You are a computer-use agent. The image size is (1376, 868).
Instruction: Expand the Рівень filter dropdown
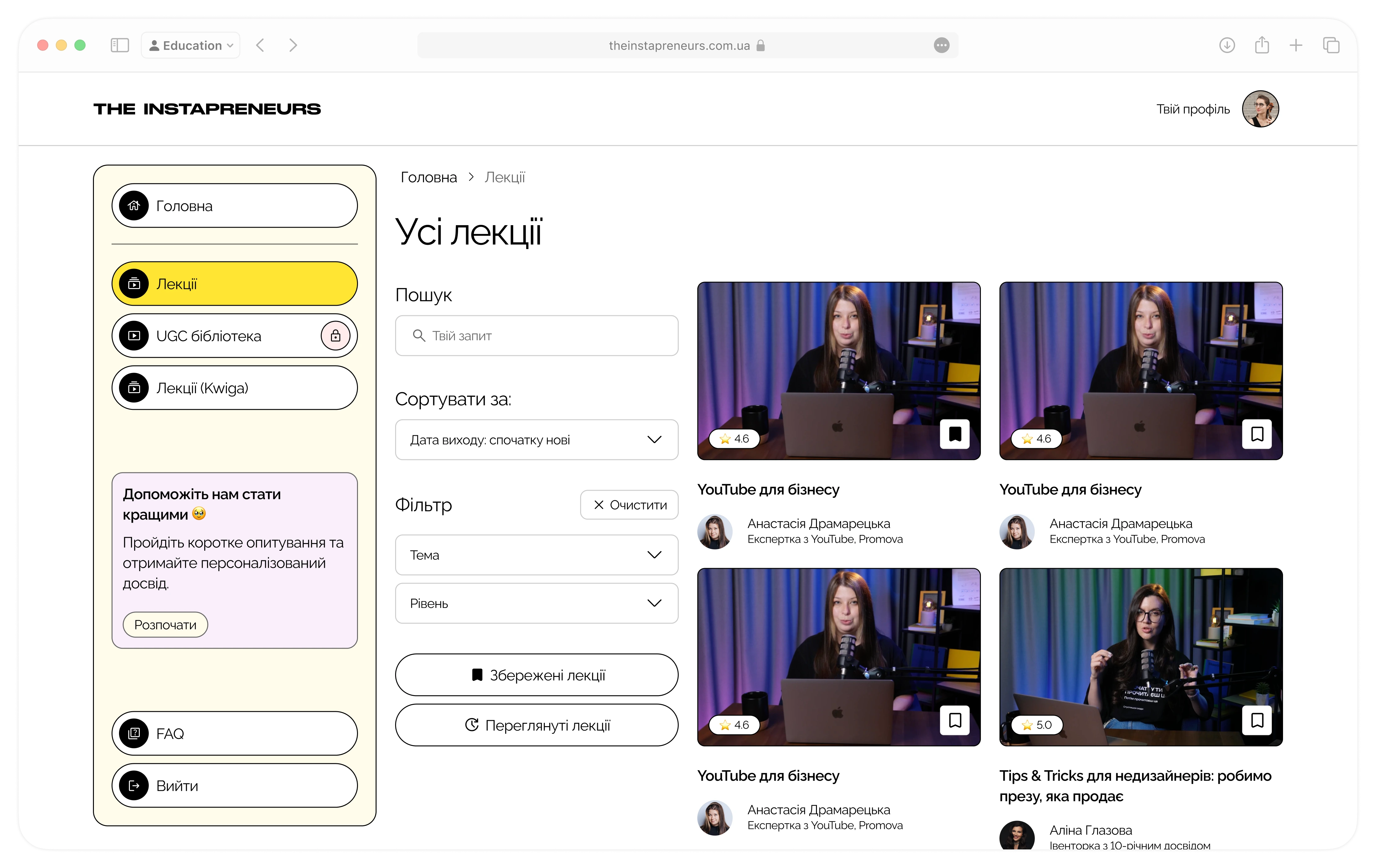(x=536, y=603)
